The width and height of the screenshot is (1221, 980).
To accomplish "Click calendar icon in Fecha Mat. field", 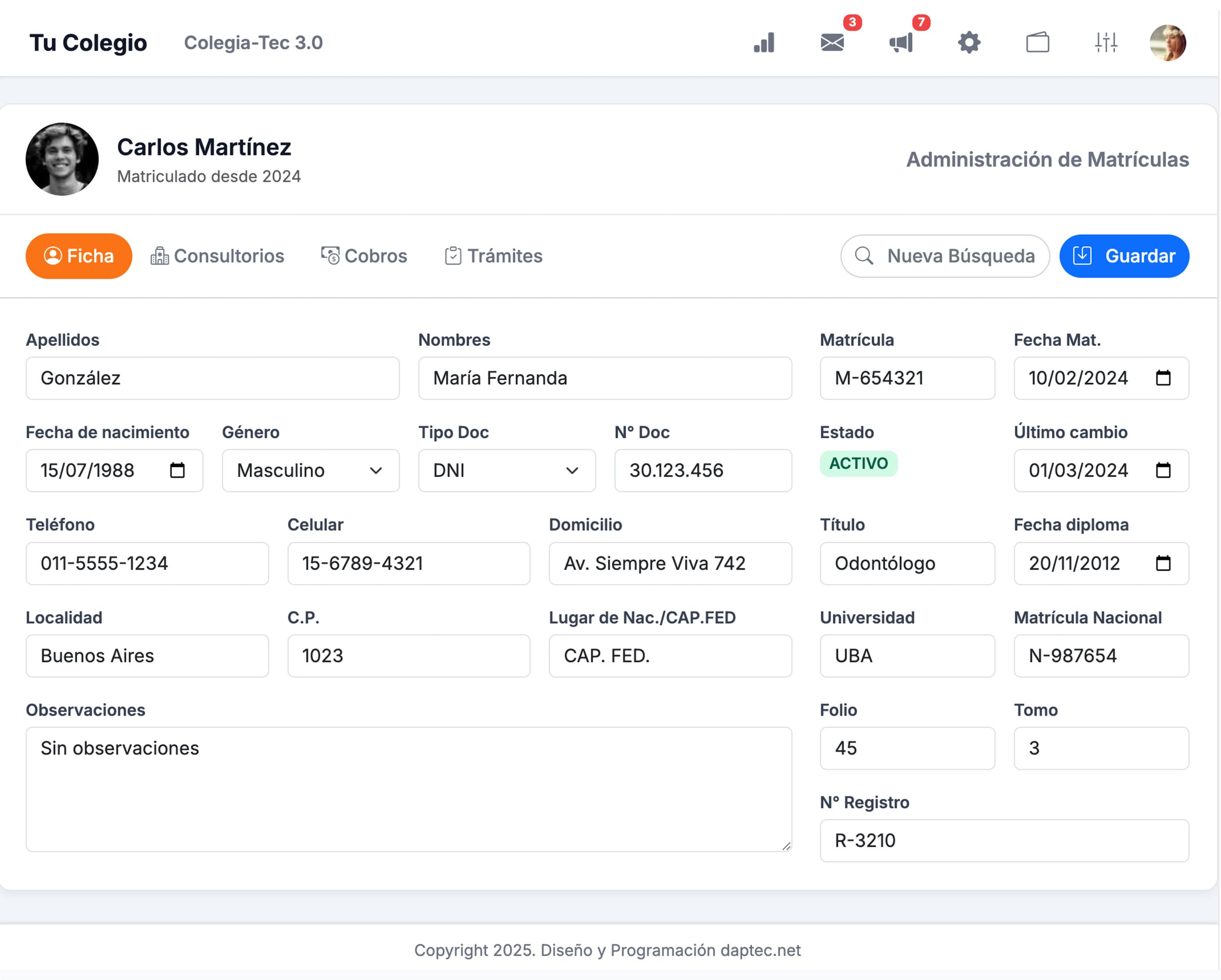I will 1163,378.
